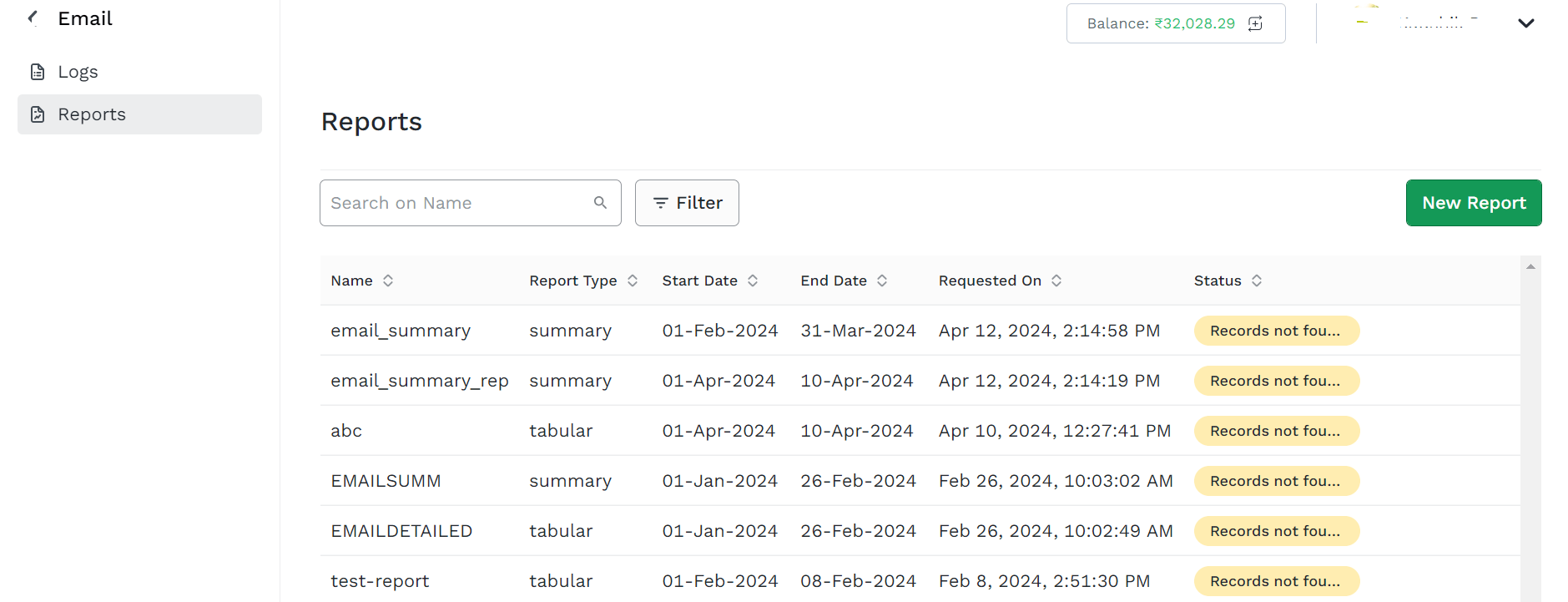Sort by End Date column arrows
The width and height of the screenshot is (1568, 602).
coord(882,281)
